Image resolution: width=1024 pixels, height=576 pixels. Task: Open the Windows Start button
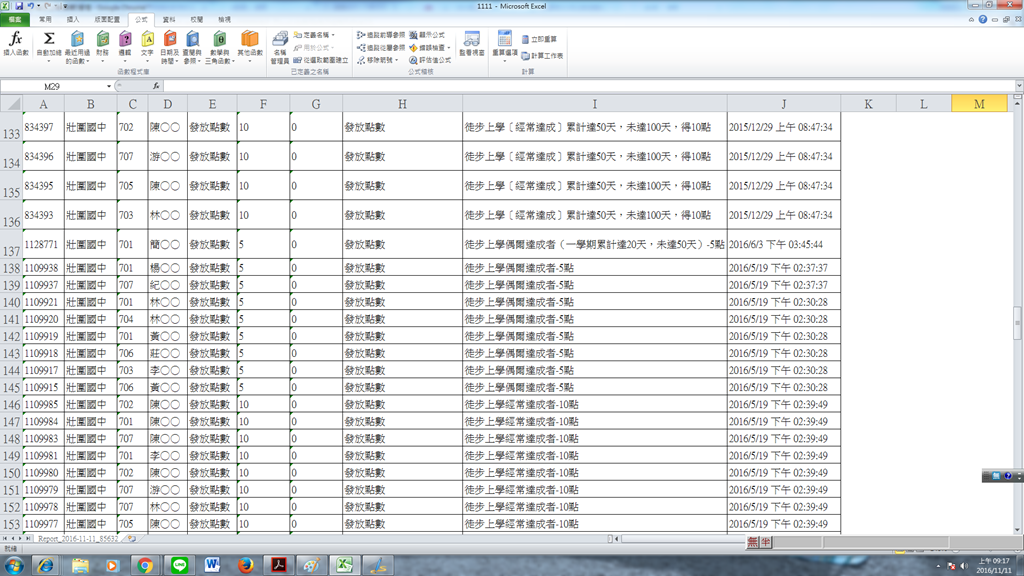tap(14, 565)
